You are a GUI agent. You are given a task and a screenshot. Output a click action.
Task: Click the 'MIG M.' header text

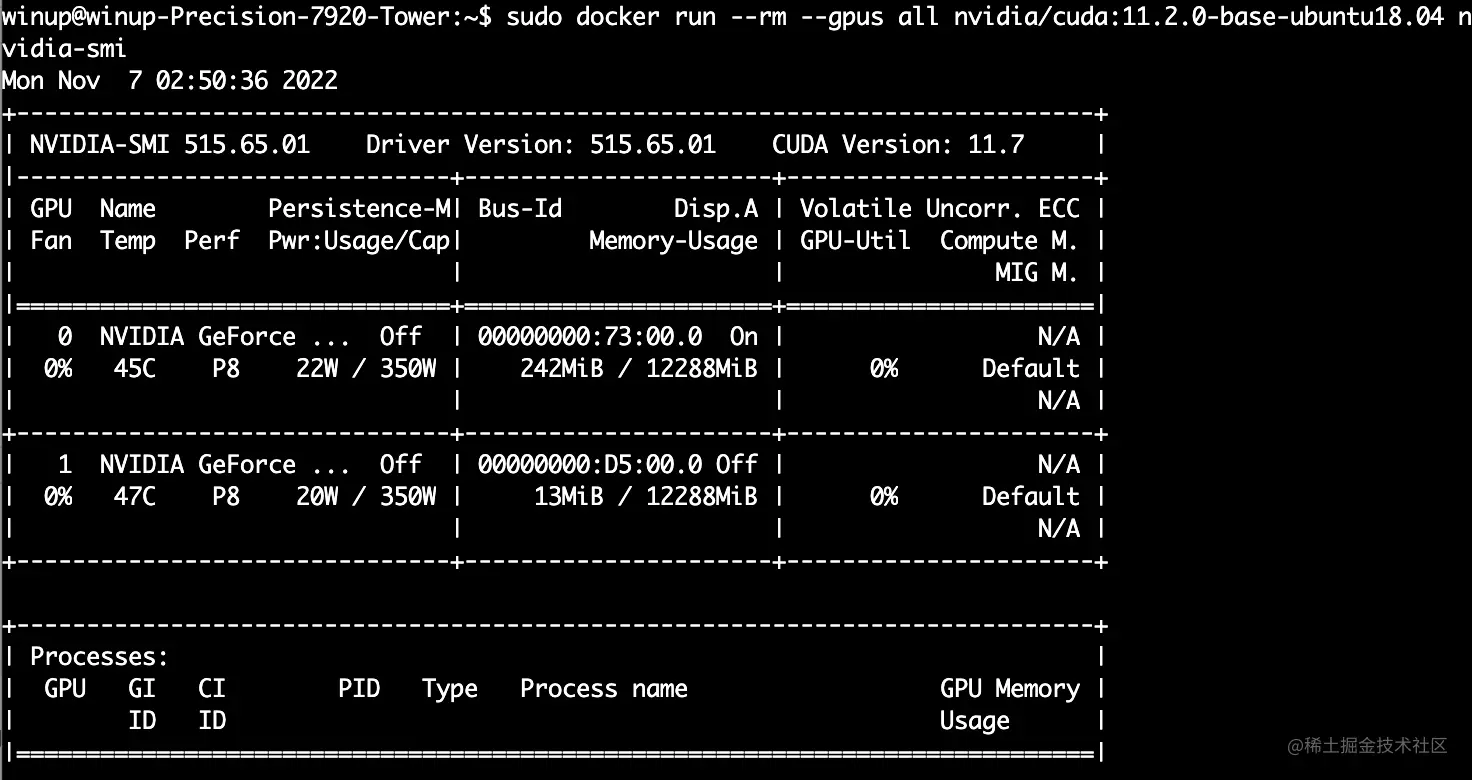pyautogui.click(x=1037, y=272)
